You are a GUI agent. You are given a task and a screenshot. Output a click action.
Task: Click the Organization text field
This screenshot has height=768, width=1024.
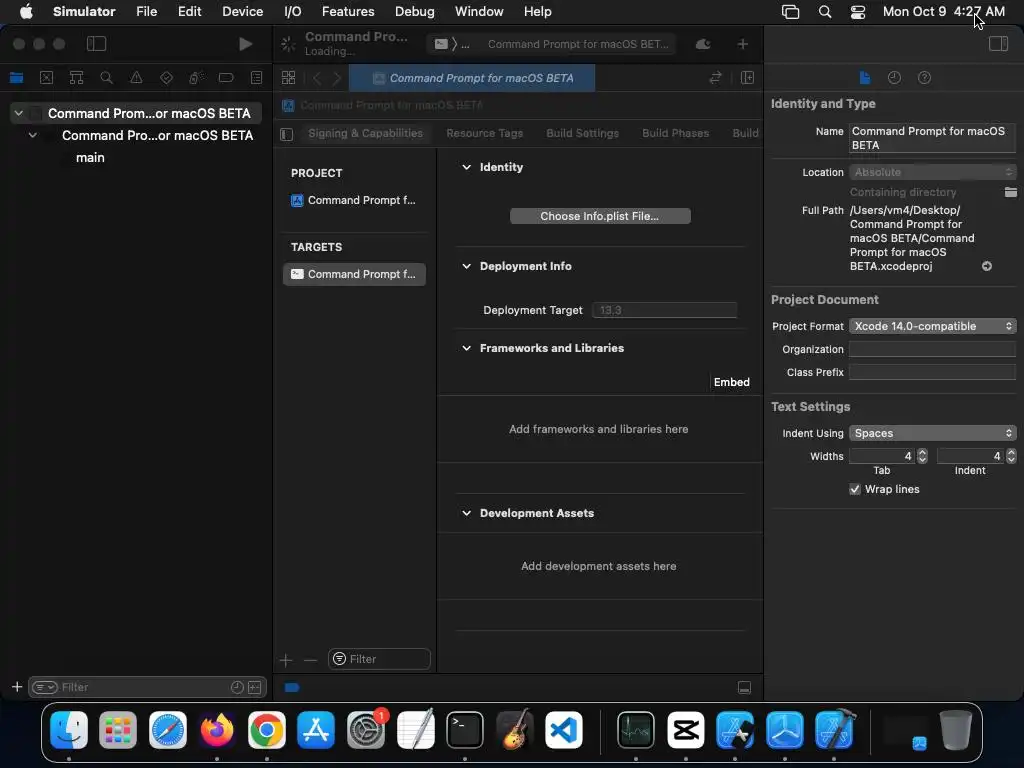[x=932, y=349]
